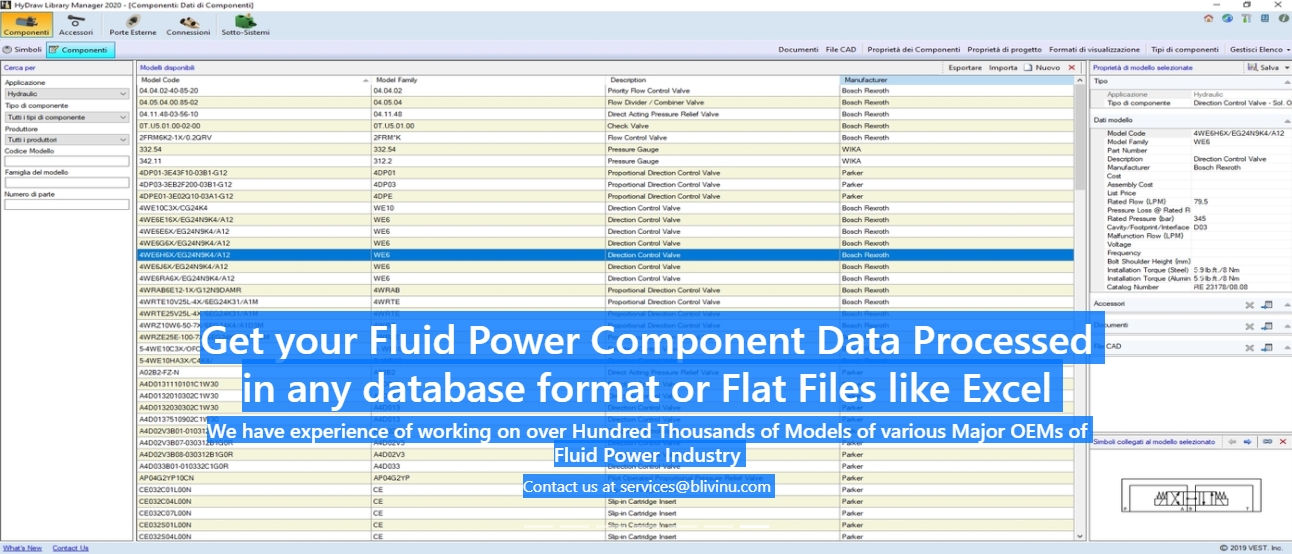The image size is (1292, 554).
Task: Open the Accessori library section
Action: point(76,25)
